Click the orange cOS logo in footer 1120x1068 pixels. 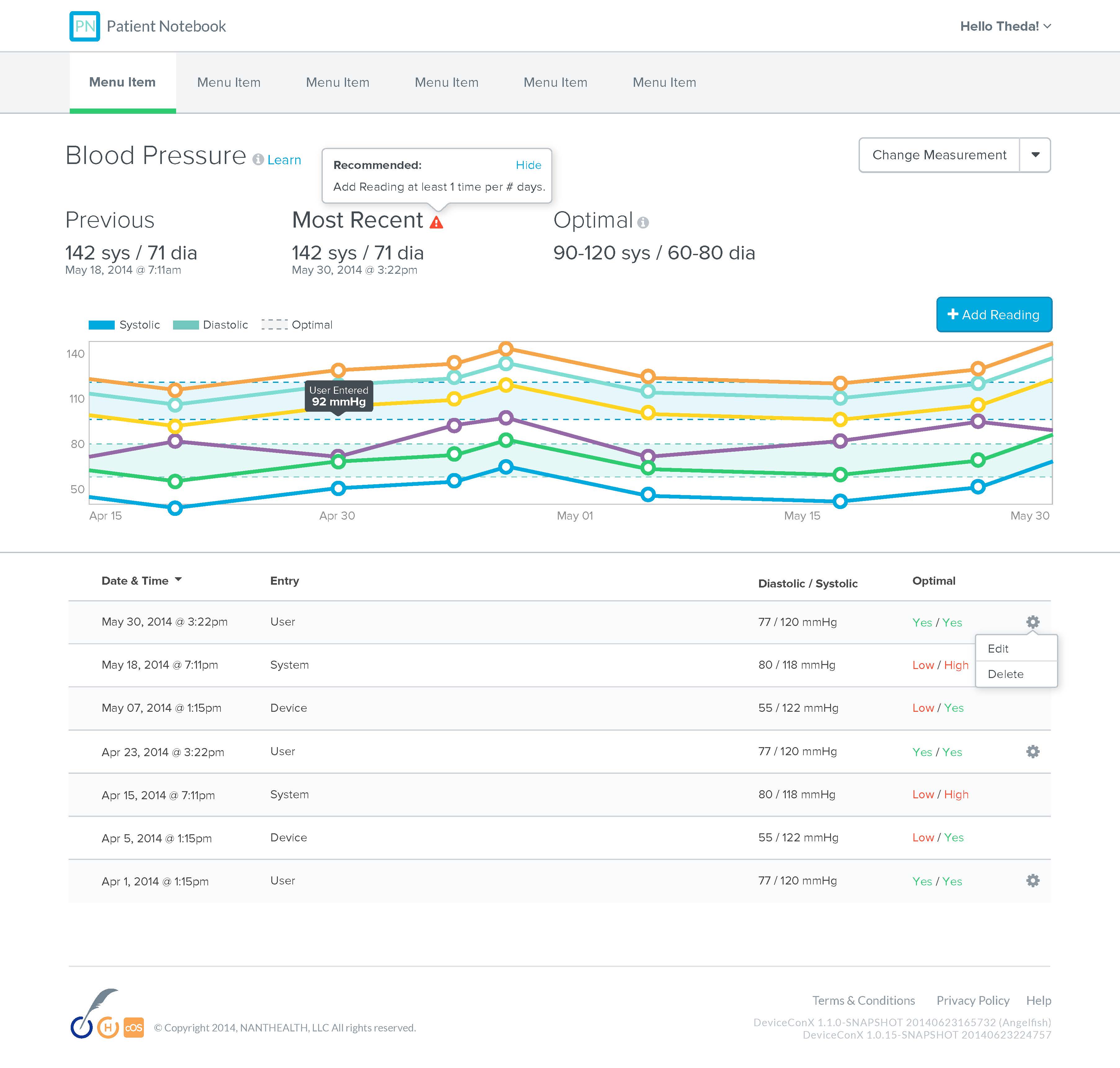coord(133,1028)
